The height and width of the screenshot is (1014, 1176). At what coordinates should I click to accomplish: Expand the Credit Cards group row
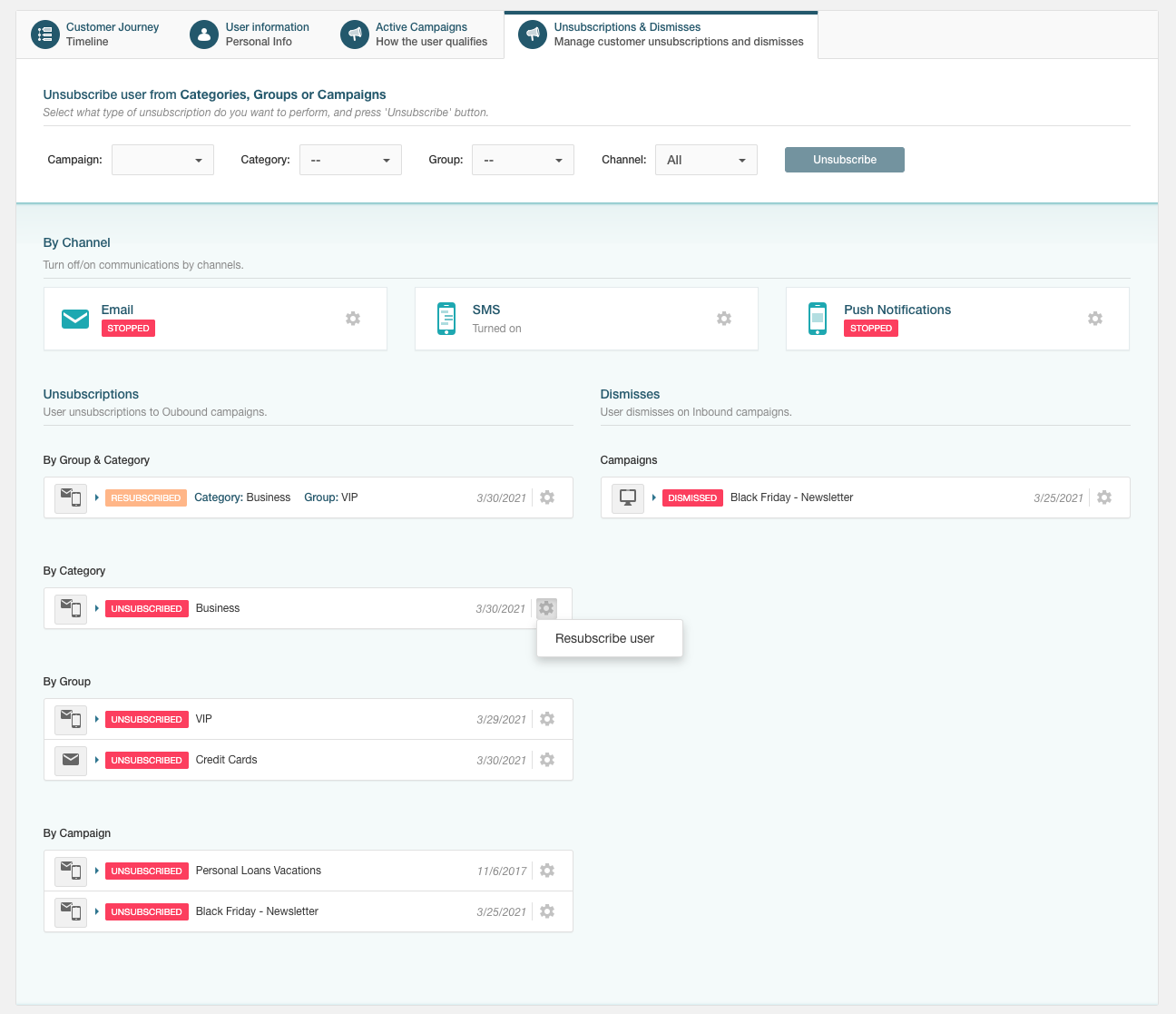tap(97, 760)
